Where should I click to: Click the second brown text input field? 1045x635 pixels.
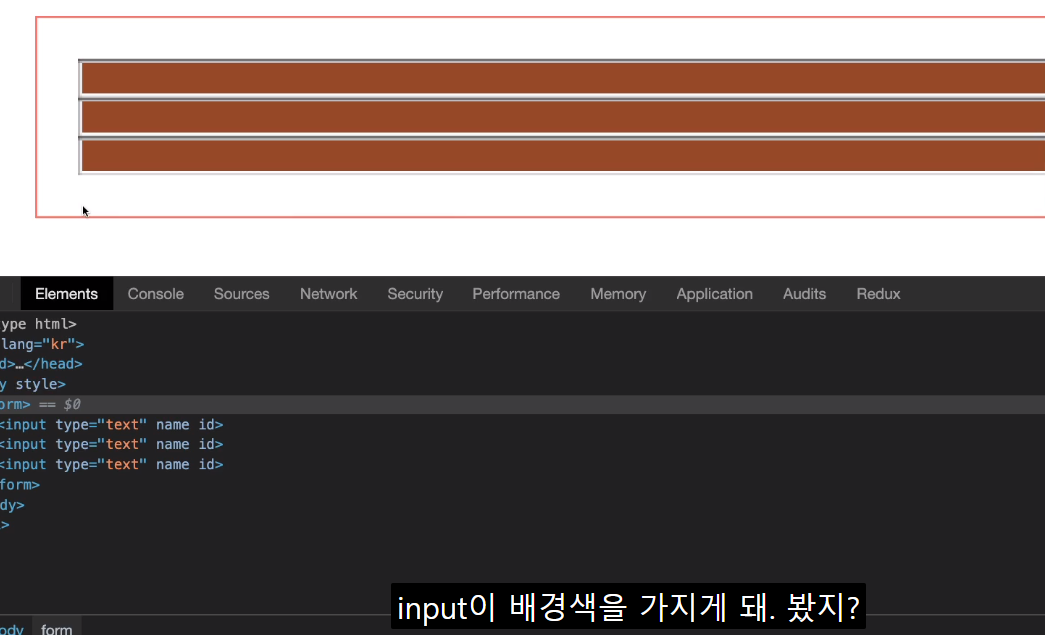pyautogui.click(x=562, y=118)
